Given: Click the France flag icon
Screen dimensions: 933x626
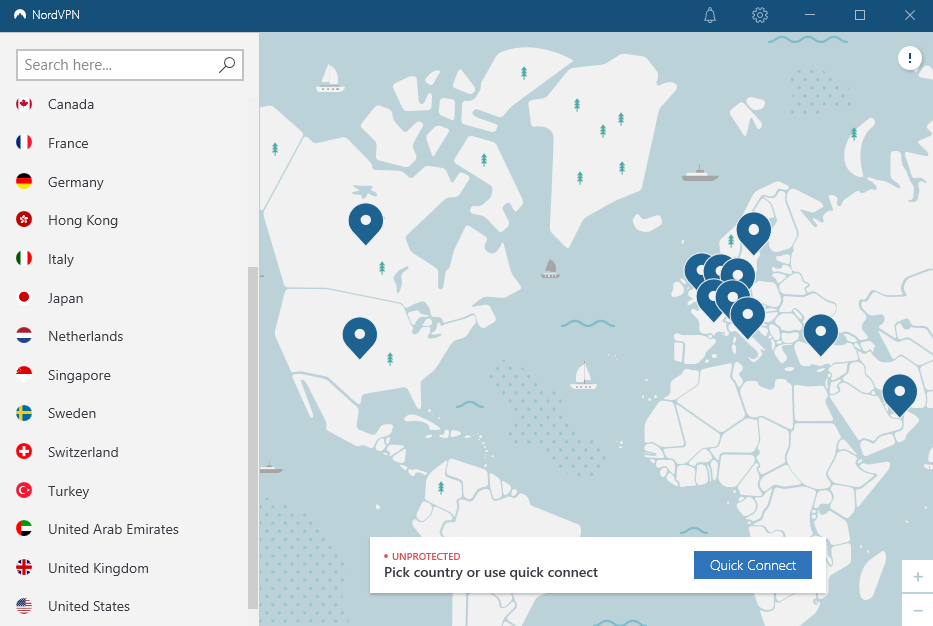Looking at the screenshot, I should [x=24, y=142].
